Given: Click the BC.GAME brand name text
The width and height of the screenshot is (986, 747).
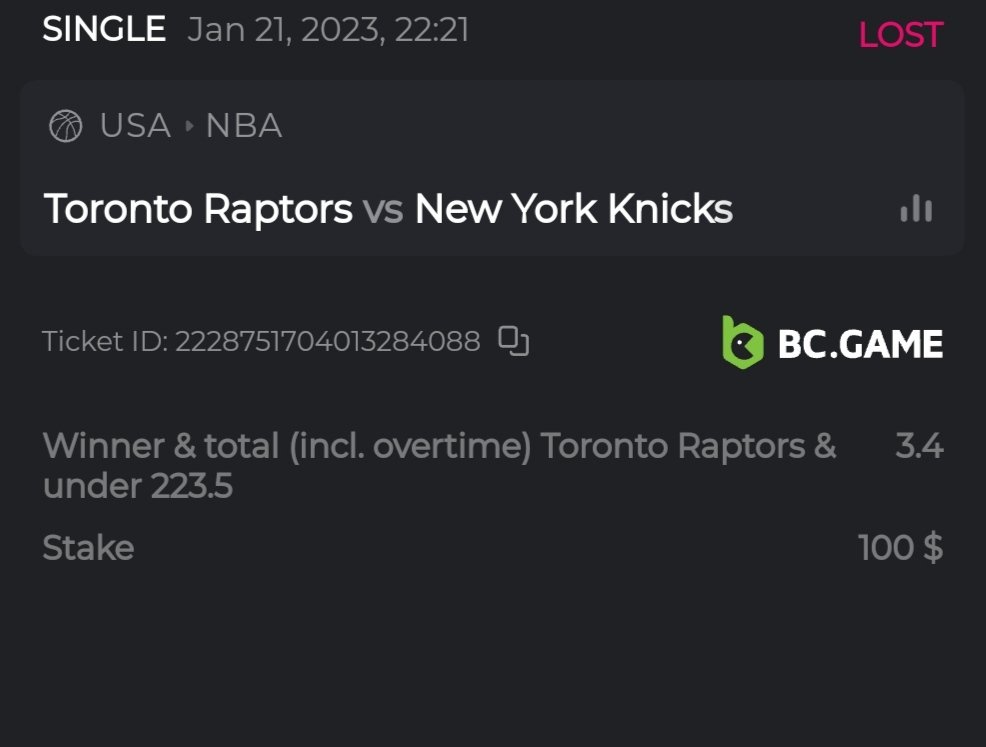Looking at the screenshot, I should [x=860, y=344].
